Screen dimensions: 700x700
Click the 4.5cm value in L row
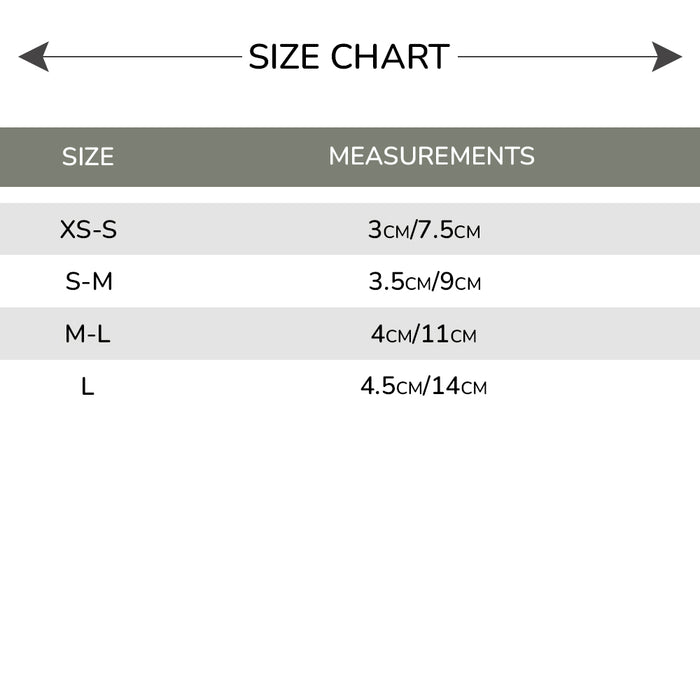pos(391,387)
